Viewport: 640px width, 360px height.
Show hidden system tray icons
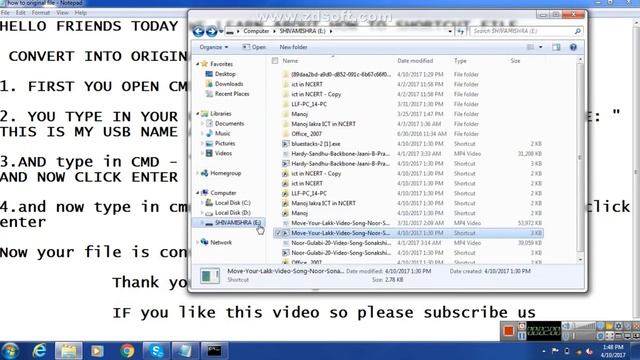(x=544, y=351)
